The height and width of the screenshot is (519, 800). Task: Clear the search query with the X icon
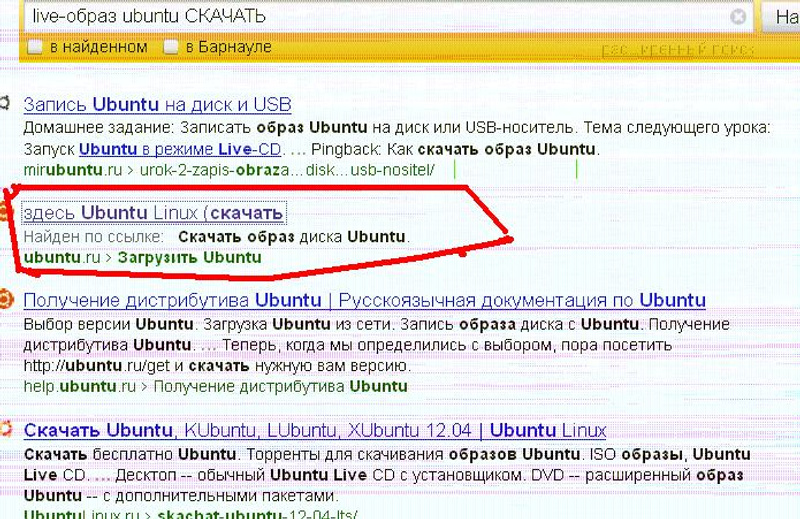pos(738,17)
